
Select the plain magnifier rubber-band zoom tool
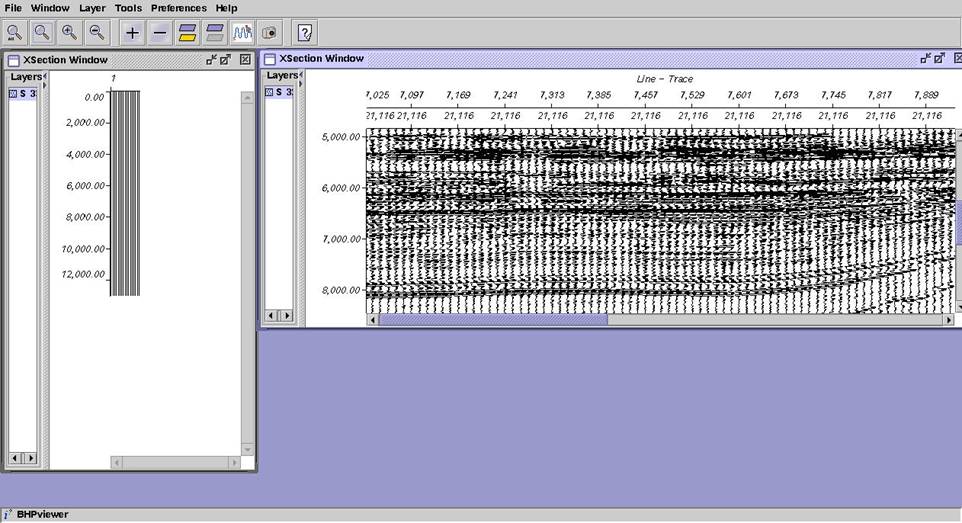pos(42,33)
